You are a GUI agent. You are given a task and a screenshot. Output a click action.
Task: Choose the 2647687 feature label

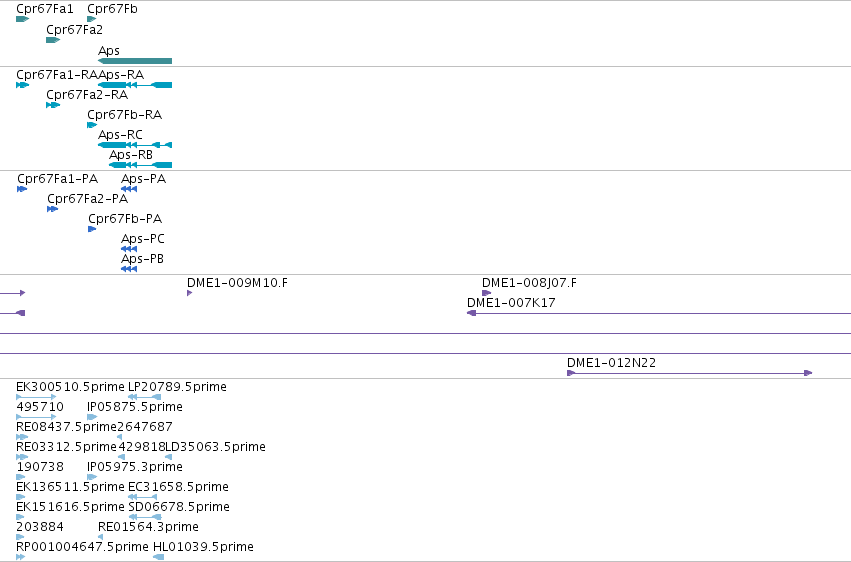(145, 427)
